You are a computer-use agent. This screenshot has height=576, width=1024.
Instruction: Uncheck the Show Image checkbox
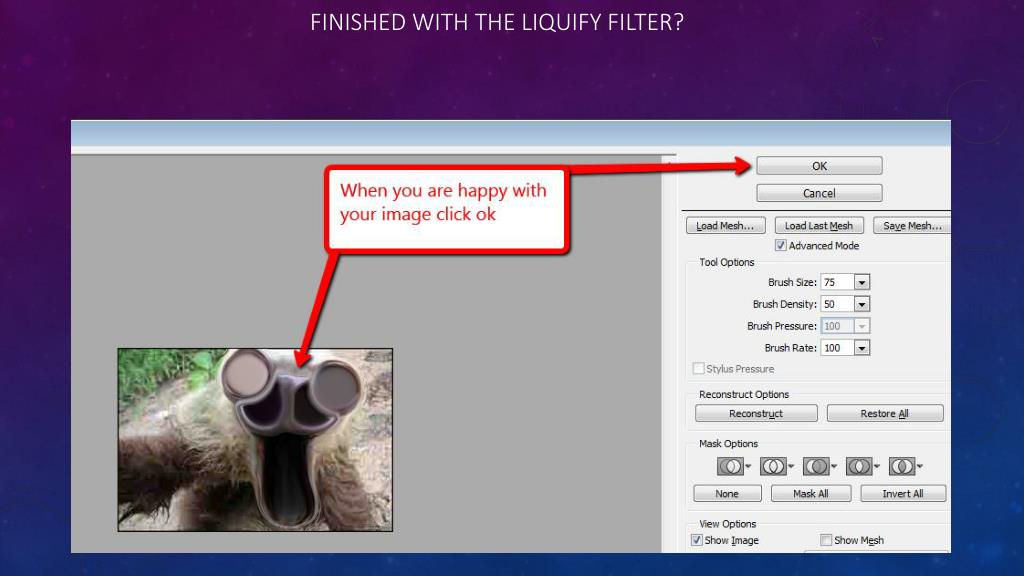click(x=697, y=540)
